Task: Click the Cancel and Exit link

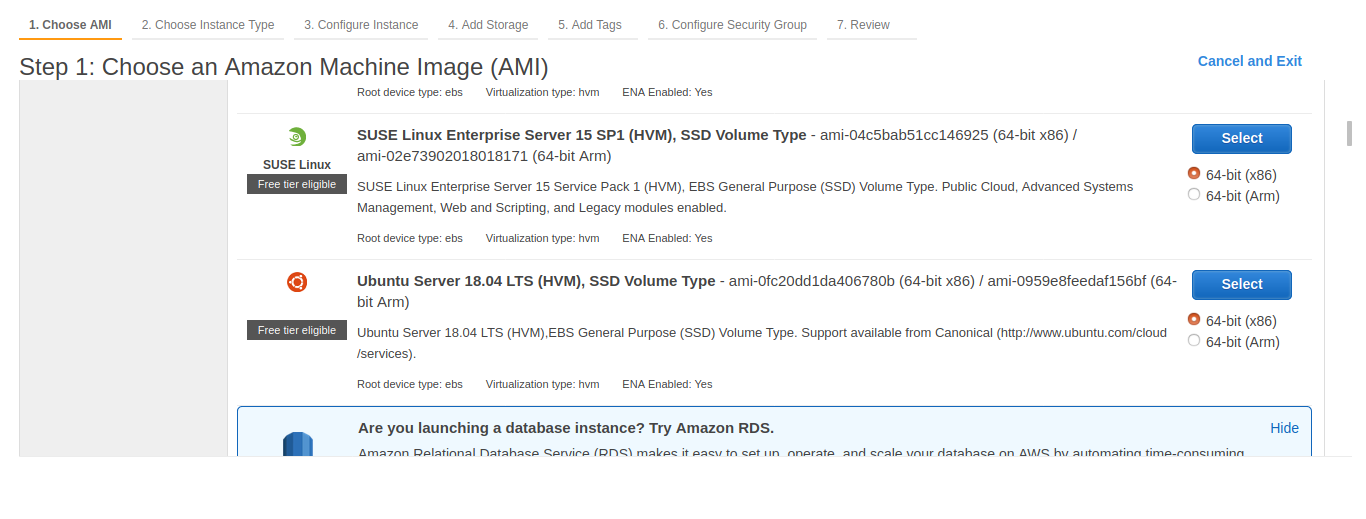Action: coord(1250,61)
